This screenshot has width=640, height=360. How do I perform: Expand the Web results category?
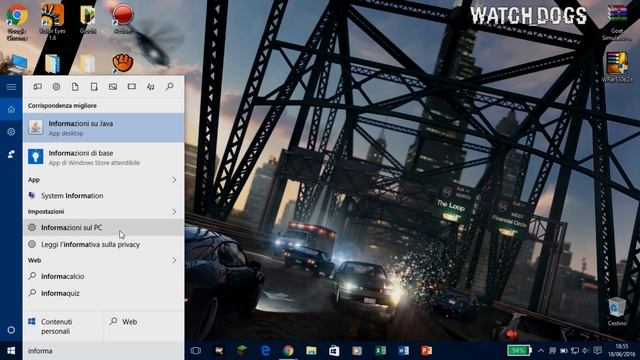[174, 260]
